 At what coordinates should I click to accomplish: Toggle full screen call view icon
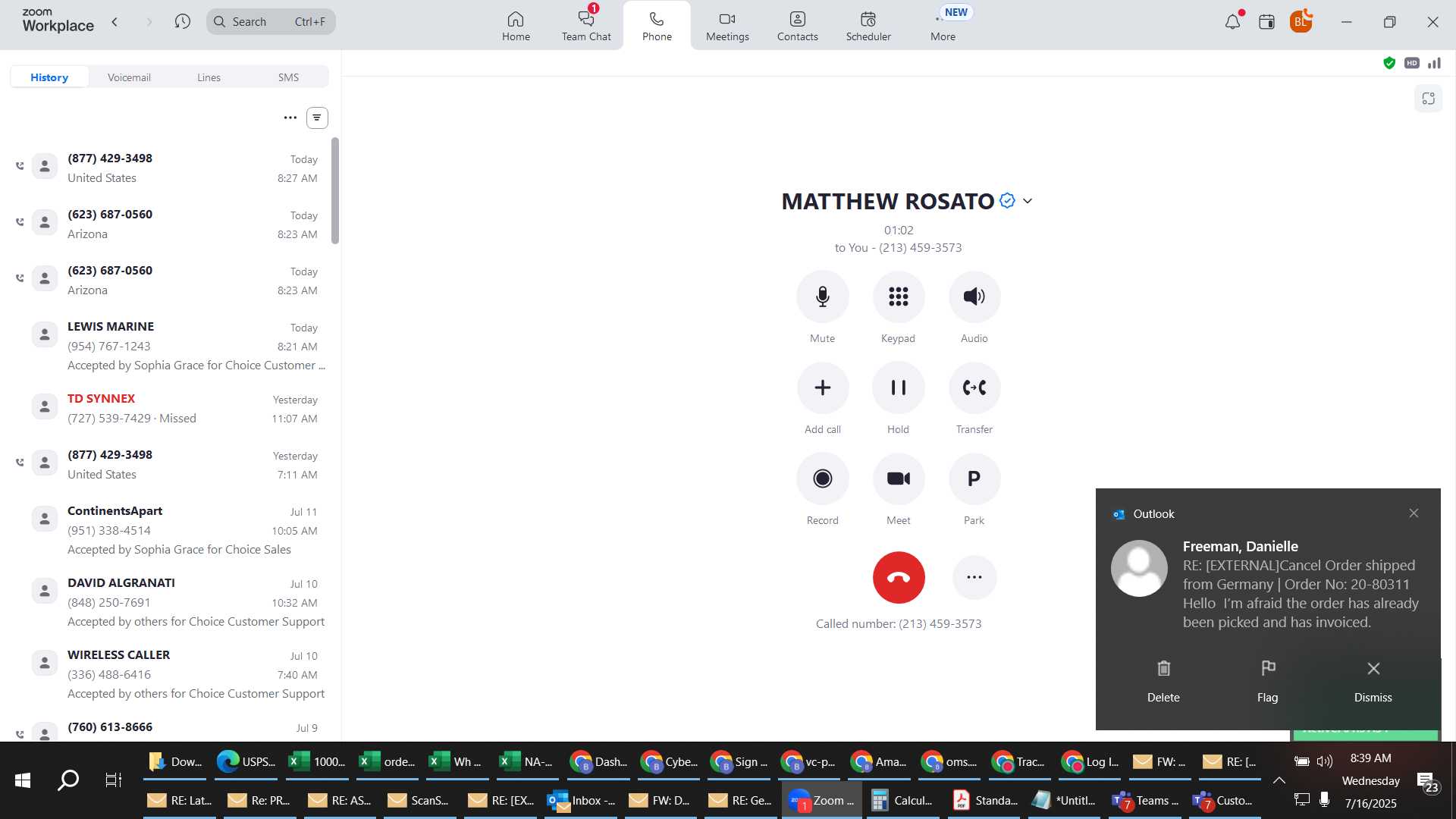tap(1428, 99)
